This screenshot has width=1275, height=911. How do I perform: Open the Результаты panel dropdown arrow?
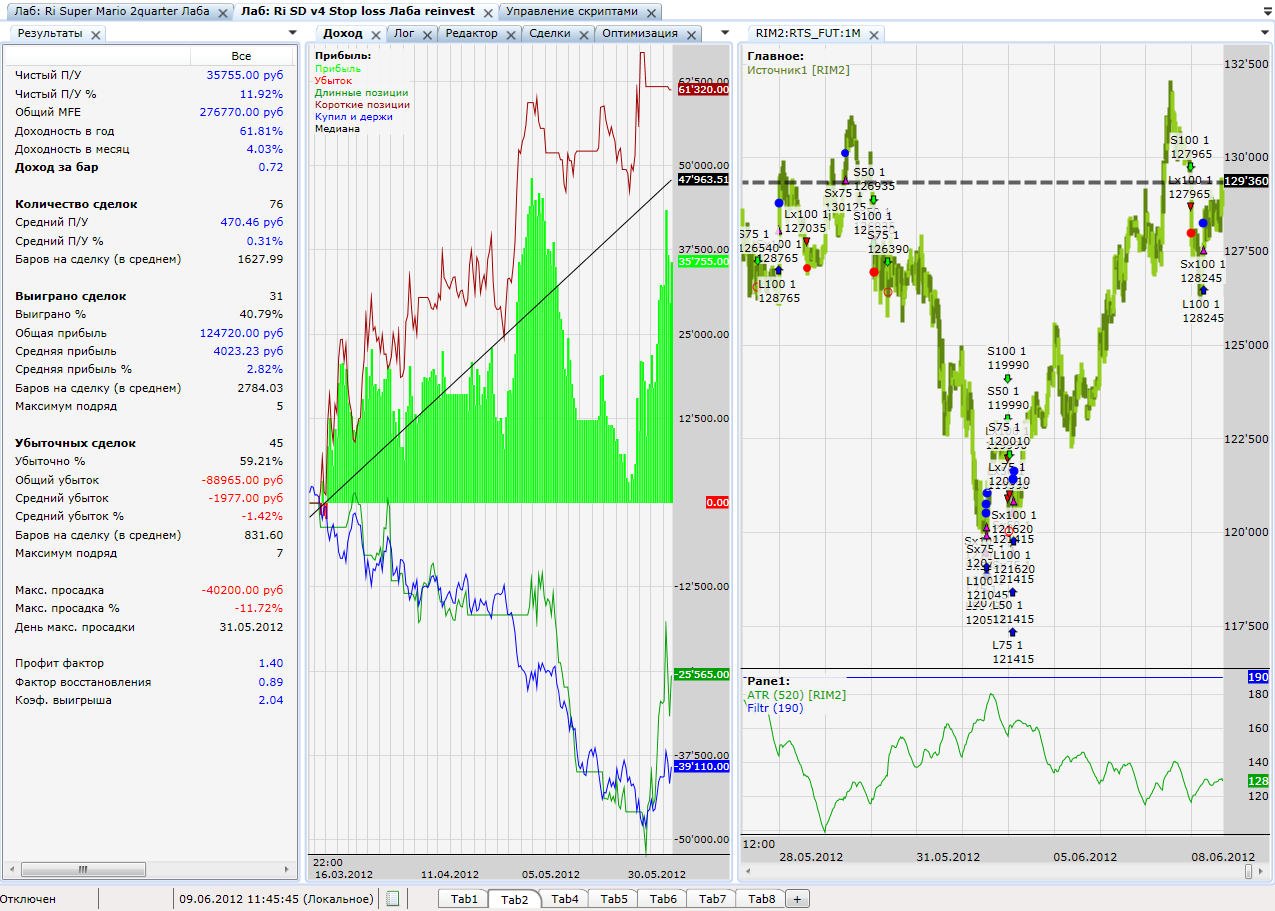[292, 33]
